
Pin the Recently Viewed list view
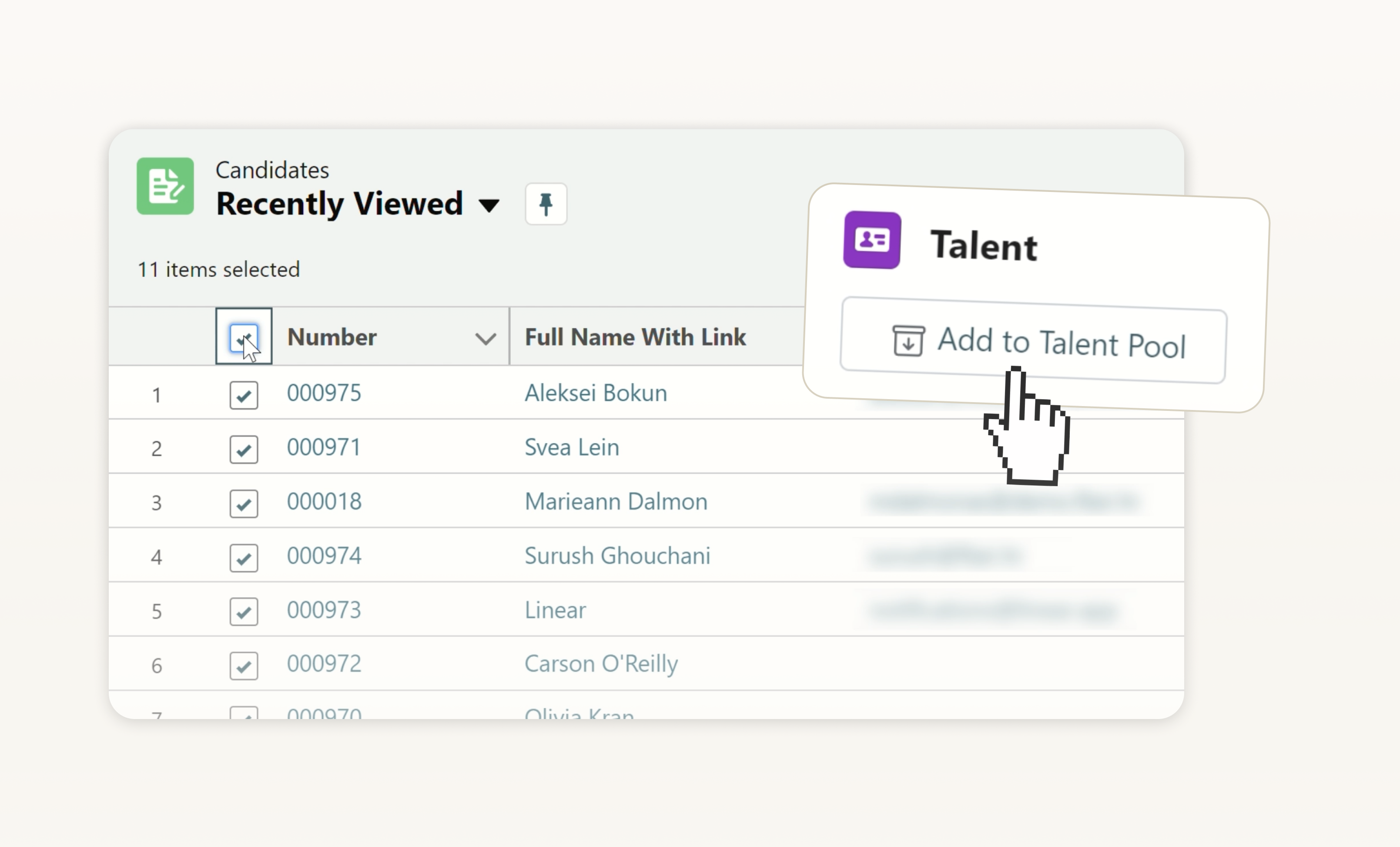pos(546,204)
